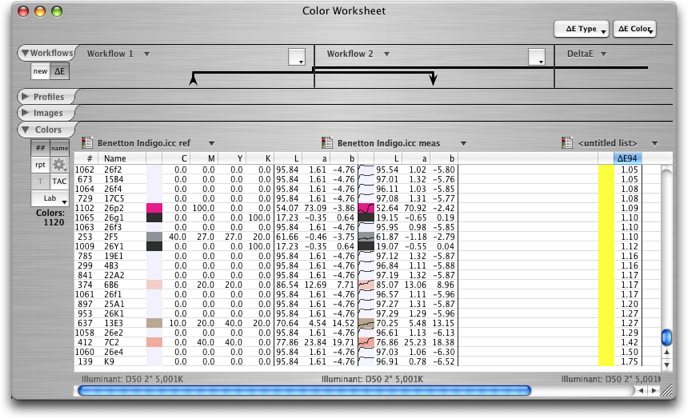Click the Workflow 2 small popup box
Screen dimensions: 688x419
[x=537, y=57]
